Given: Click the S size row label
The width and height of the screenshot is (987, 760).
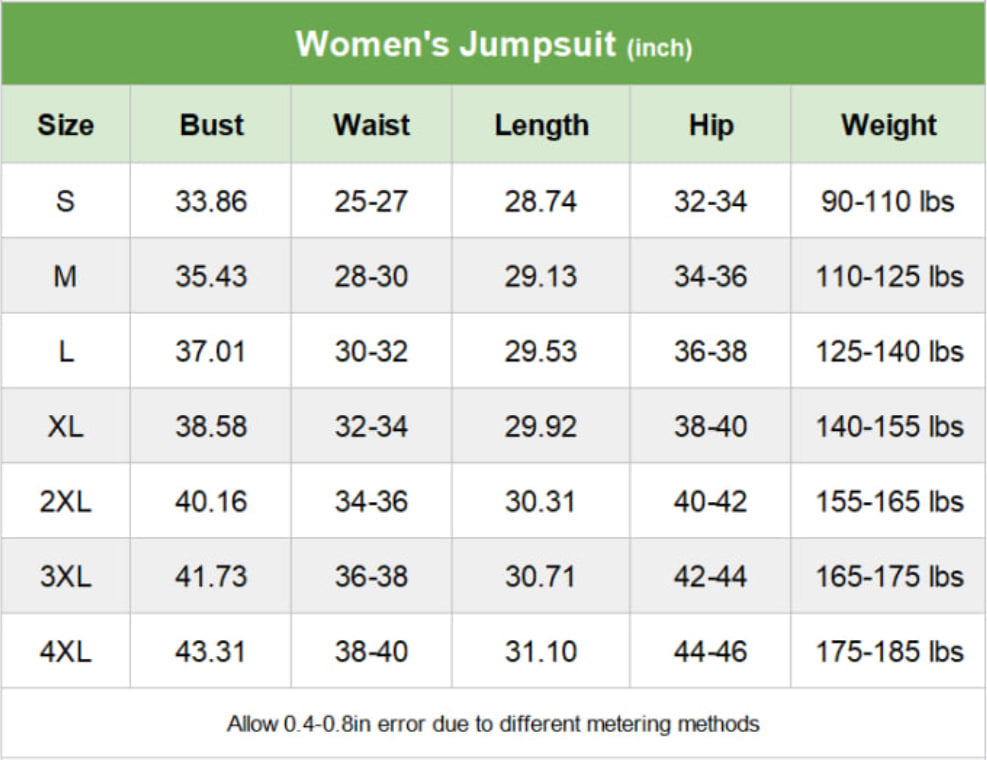Looking at the screenshot, I should pyautogui.click(x=65, y=201).
